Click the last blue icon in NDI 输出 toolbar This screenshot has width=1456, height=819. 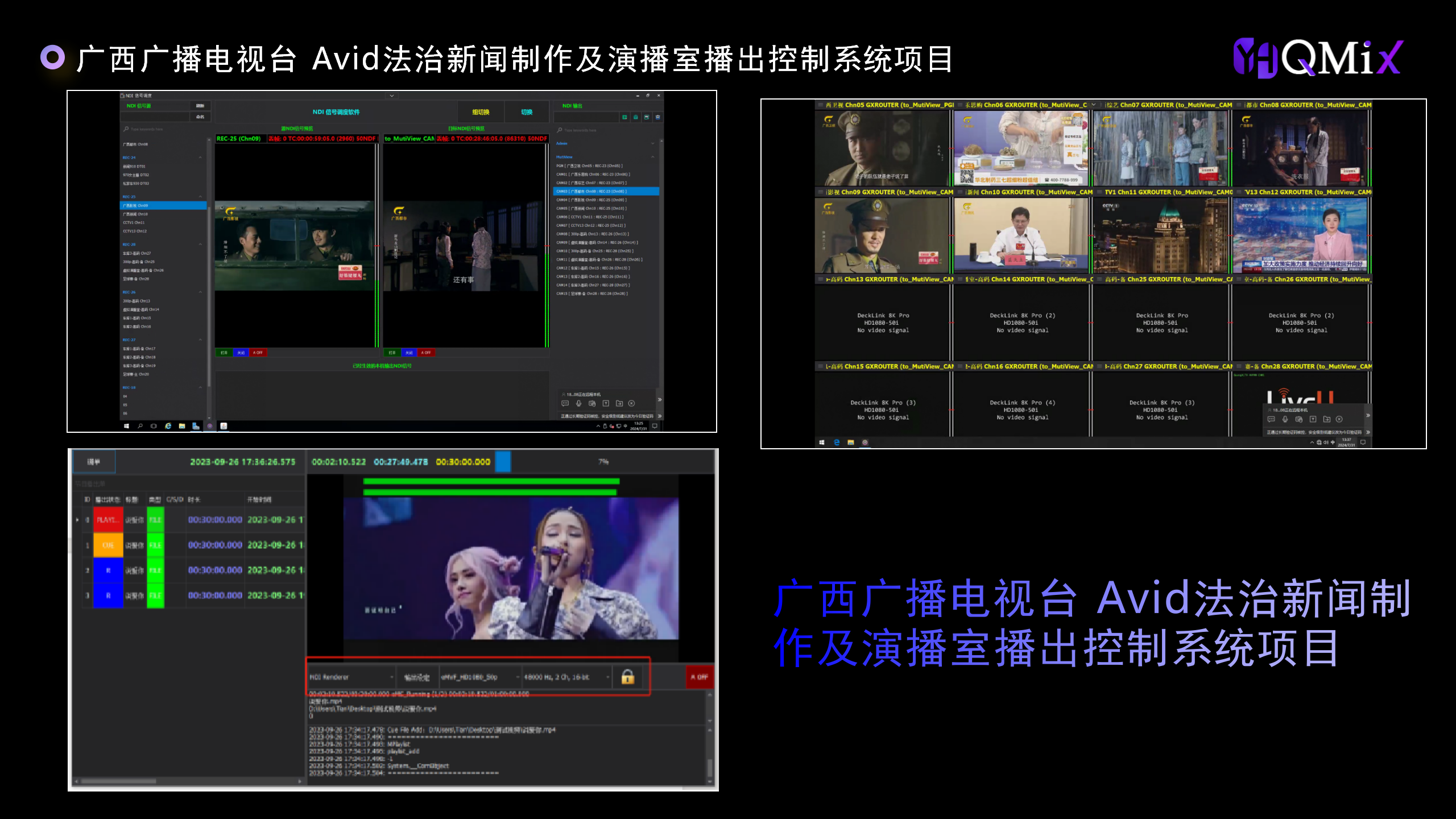657,117
